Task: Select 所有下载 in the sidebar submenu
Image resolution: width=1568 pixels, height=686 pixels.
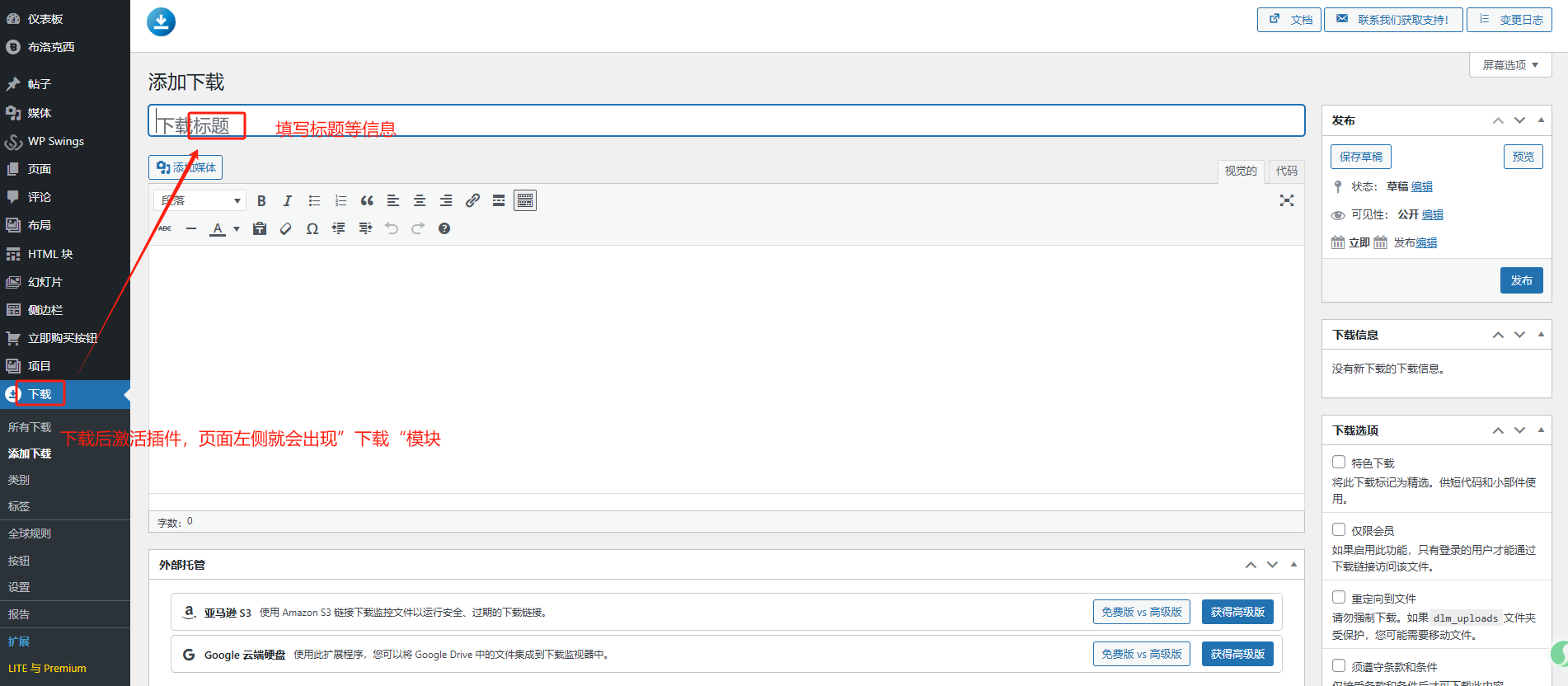Action: (x=30, y=427)
